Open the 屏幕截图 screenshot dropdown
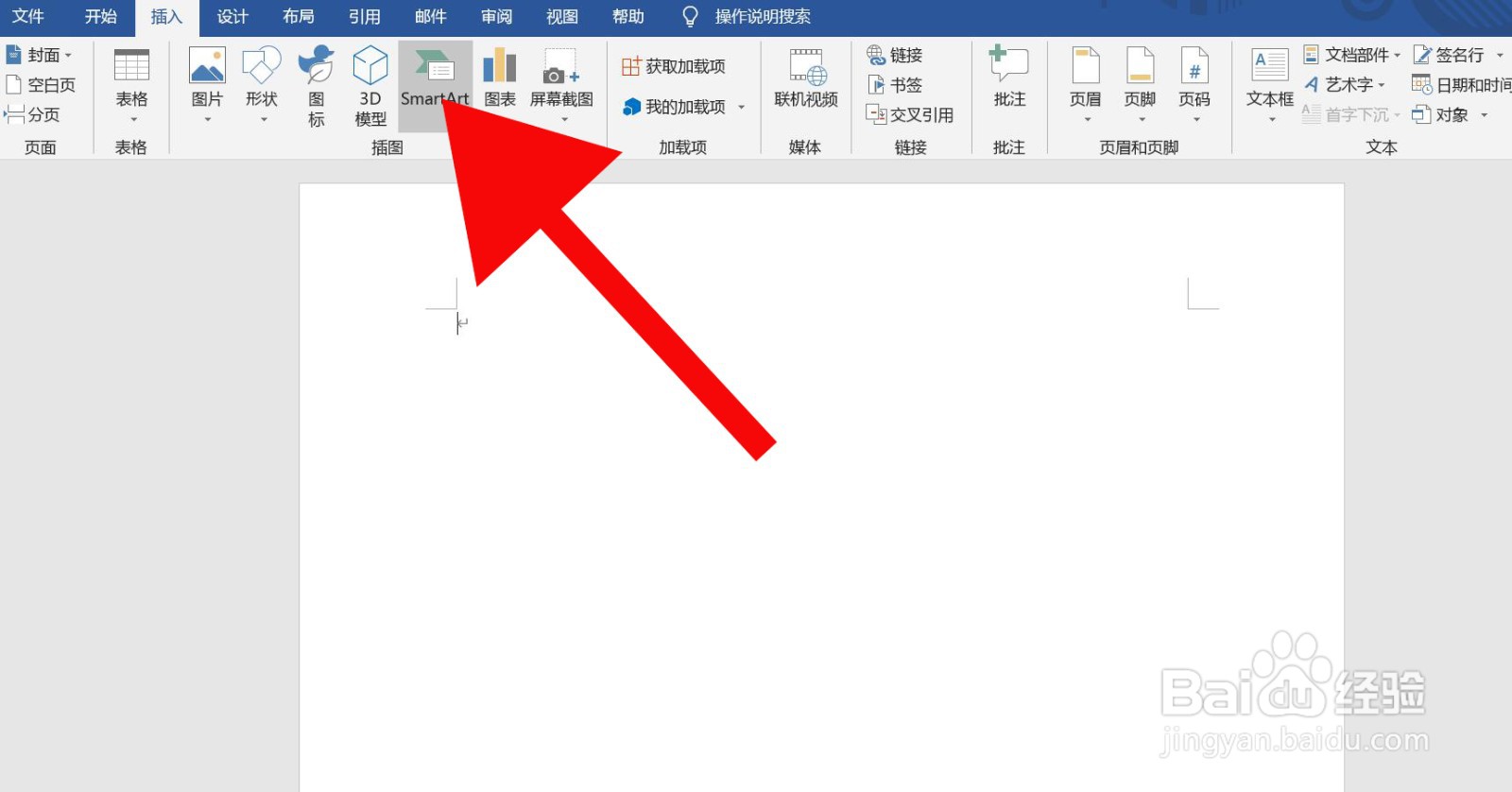The image size is (1512, 792). [561, 86]
